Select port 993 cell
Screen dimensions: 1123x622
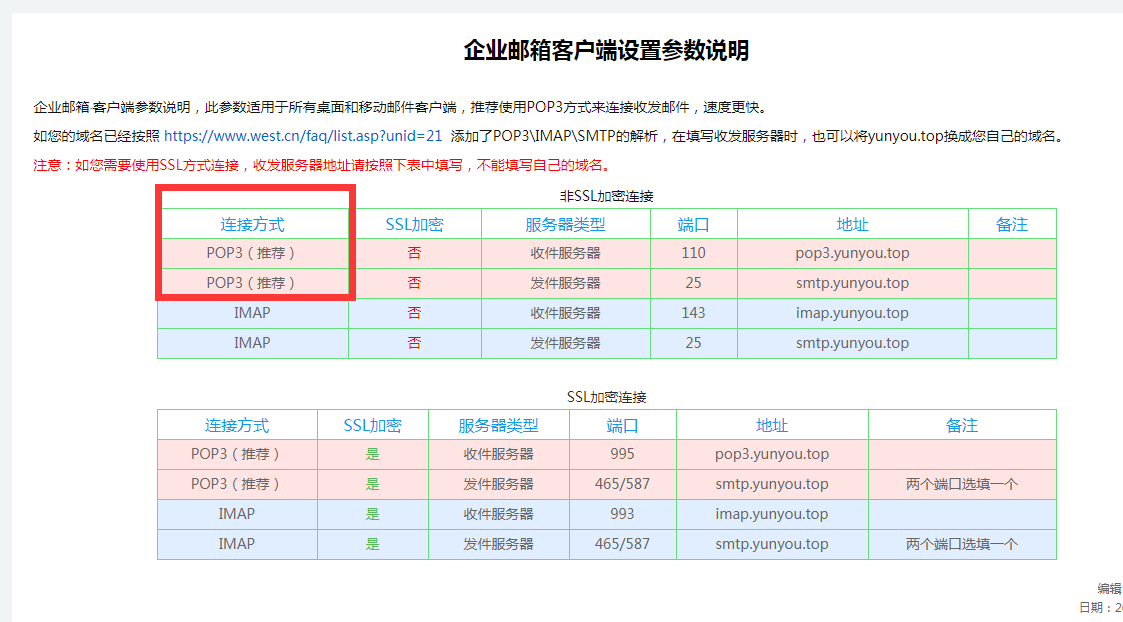(x=622, y=514)
